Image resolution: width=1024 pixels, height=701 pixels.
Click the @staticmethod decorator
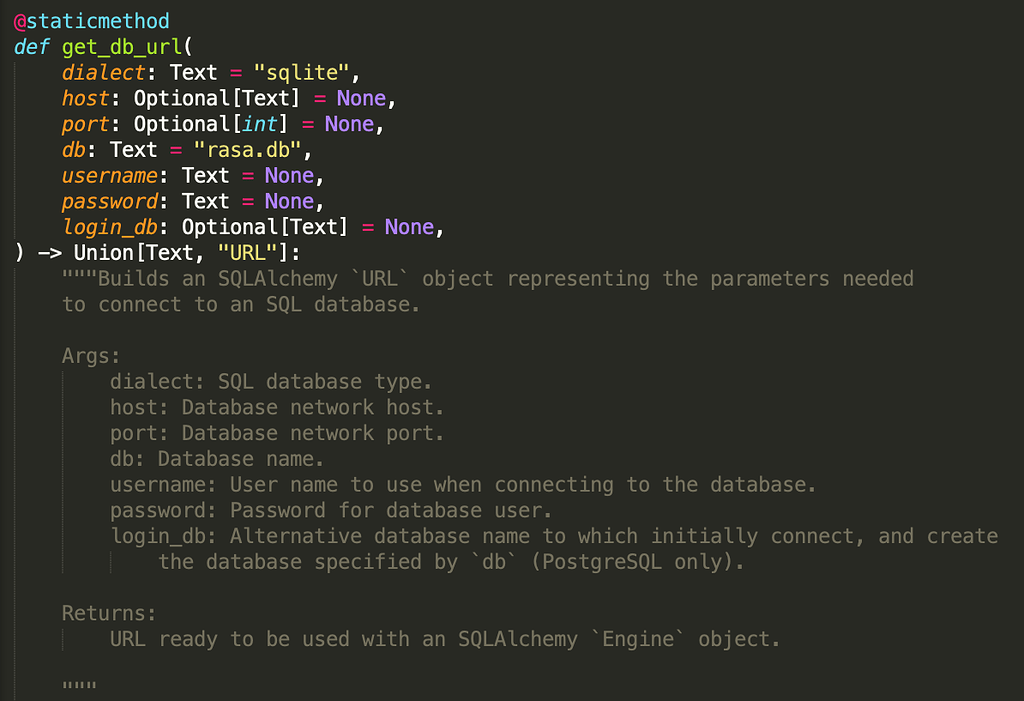pyautogui.click(x=91, y=20)
